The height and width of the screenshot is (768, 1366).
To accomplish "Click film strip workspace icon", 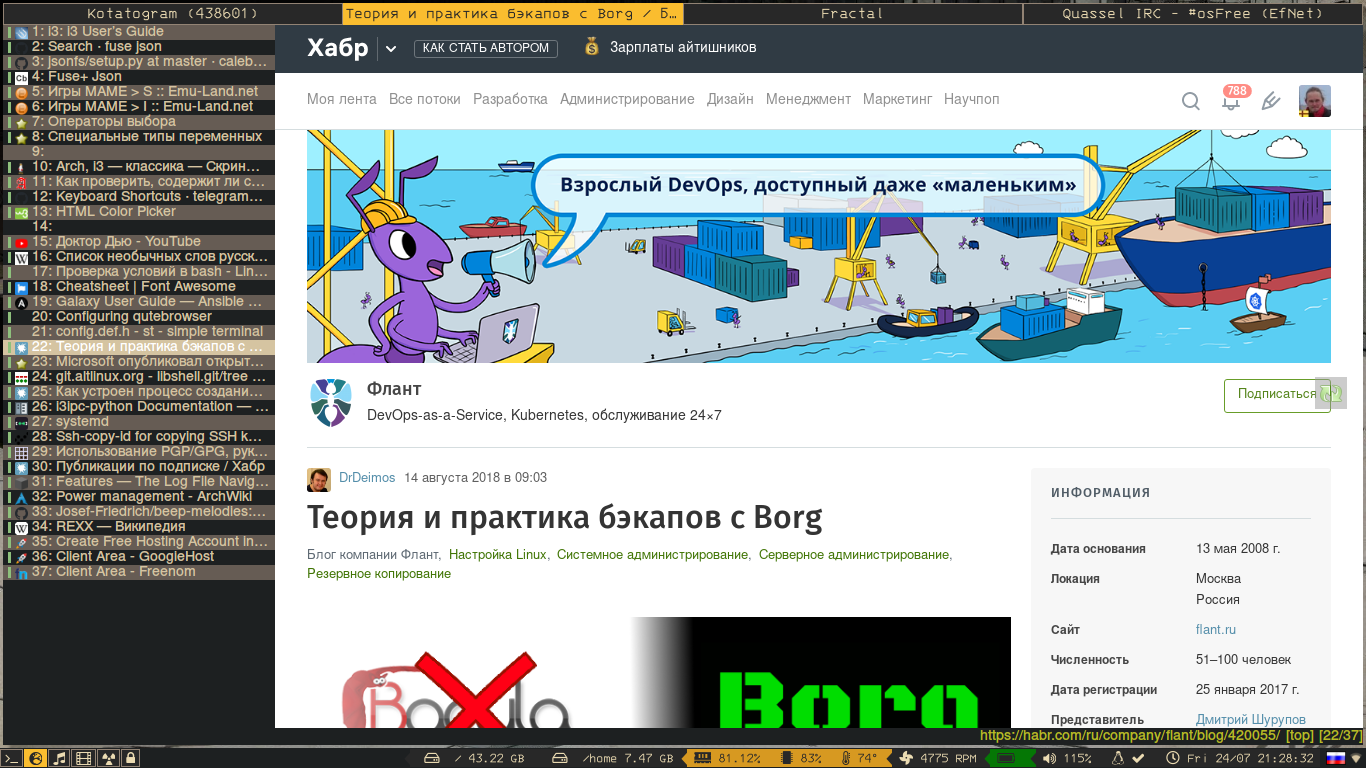I will [x=84, y=758].
